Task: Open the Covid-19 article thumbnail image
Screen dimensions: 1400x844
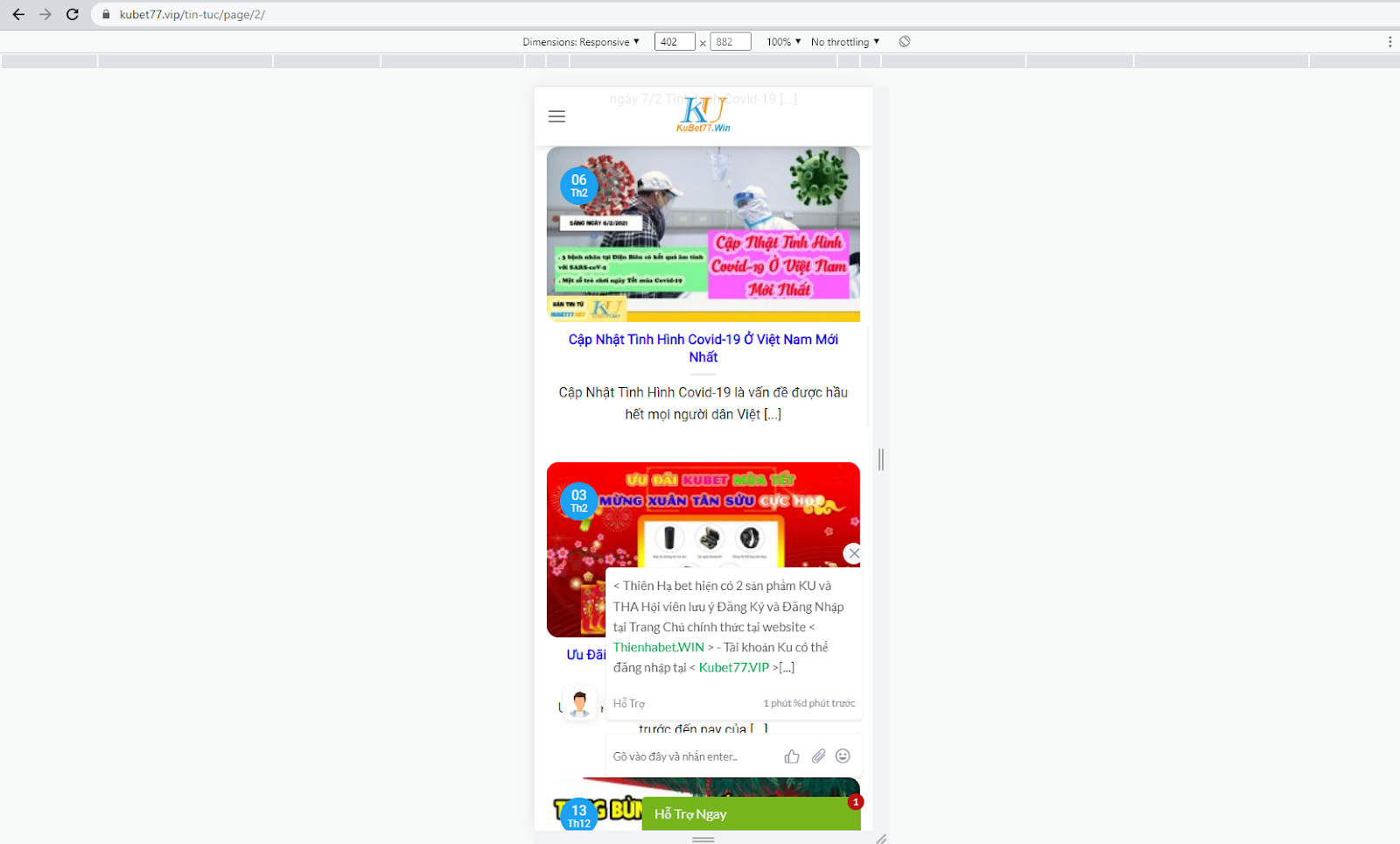Action: pos(703,235)
